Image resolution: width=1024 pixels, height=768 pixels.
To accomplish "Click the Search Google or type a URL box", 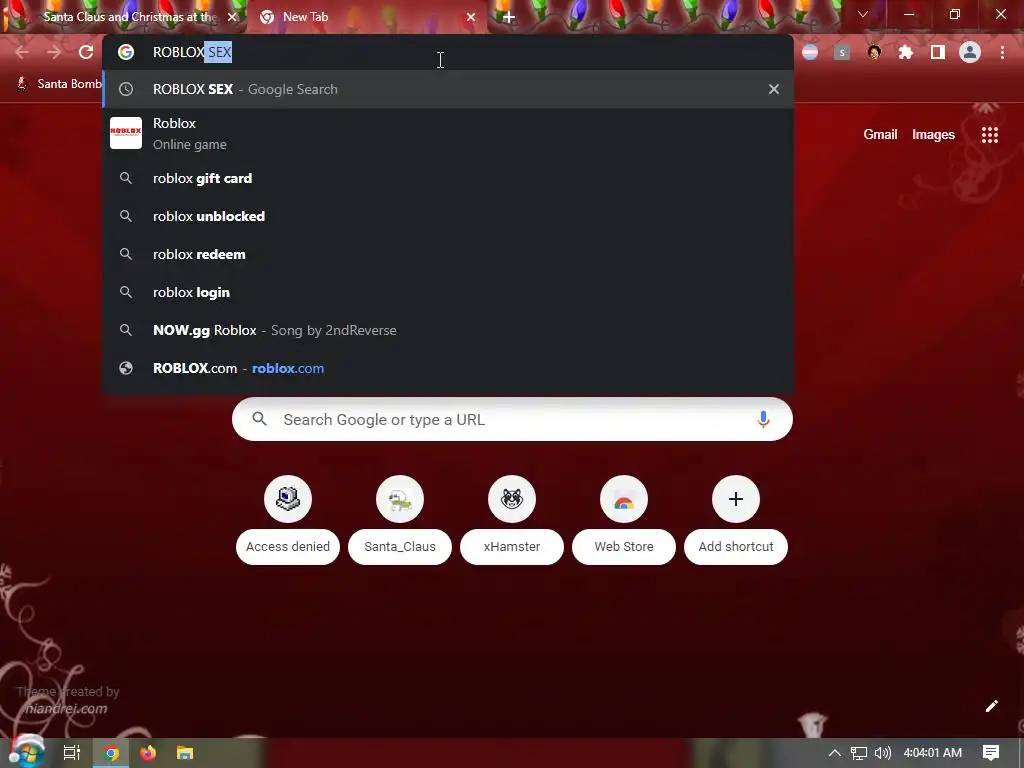I will point(512,419).
